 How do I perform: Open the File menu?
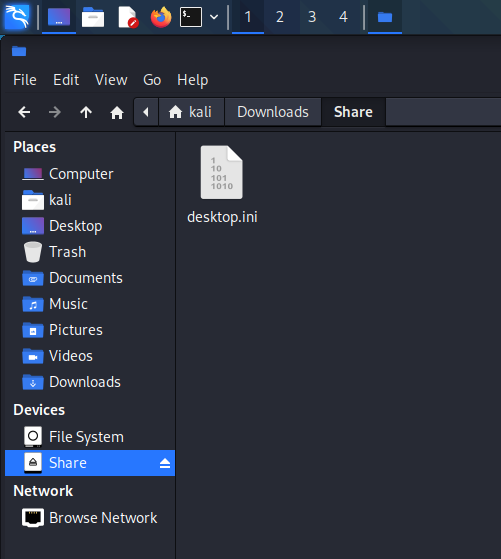coord(25,80)
